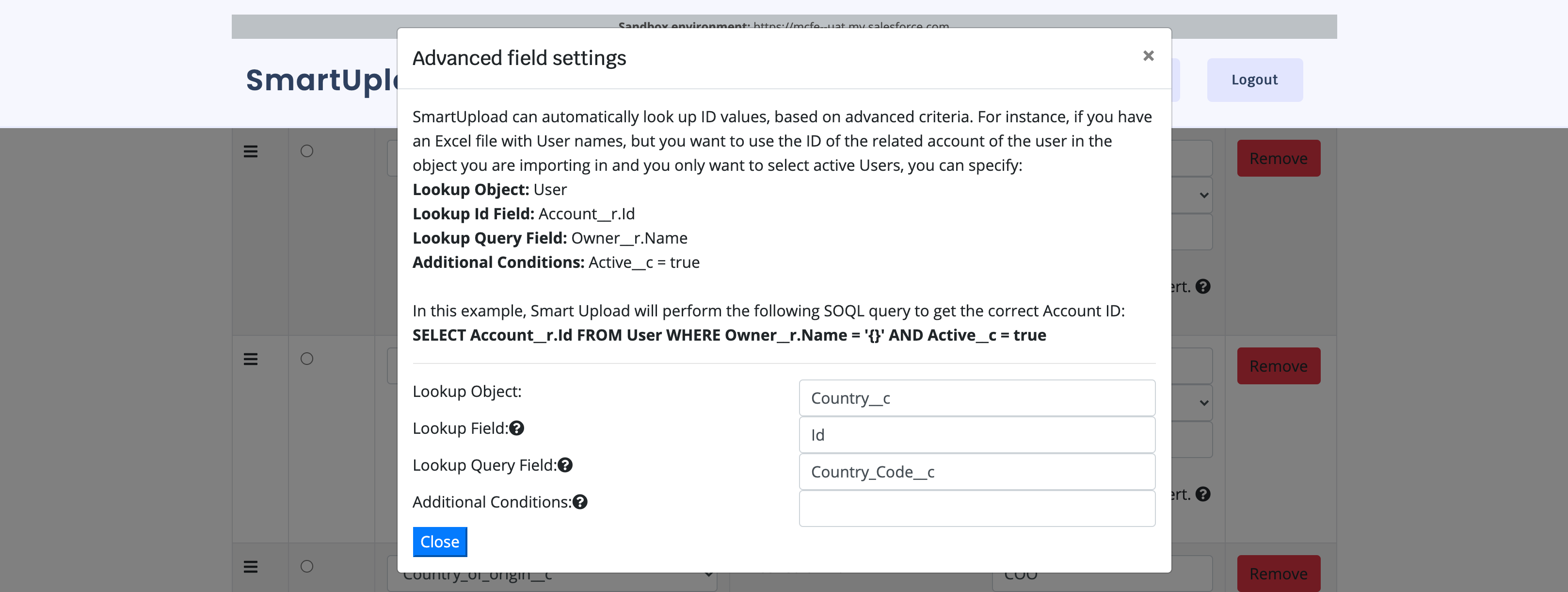The height and width of the screenshot is (592, 1568).
Task: Click the Logout button
Action: 1254,80
